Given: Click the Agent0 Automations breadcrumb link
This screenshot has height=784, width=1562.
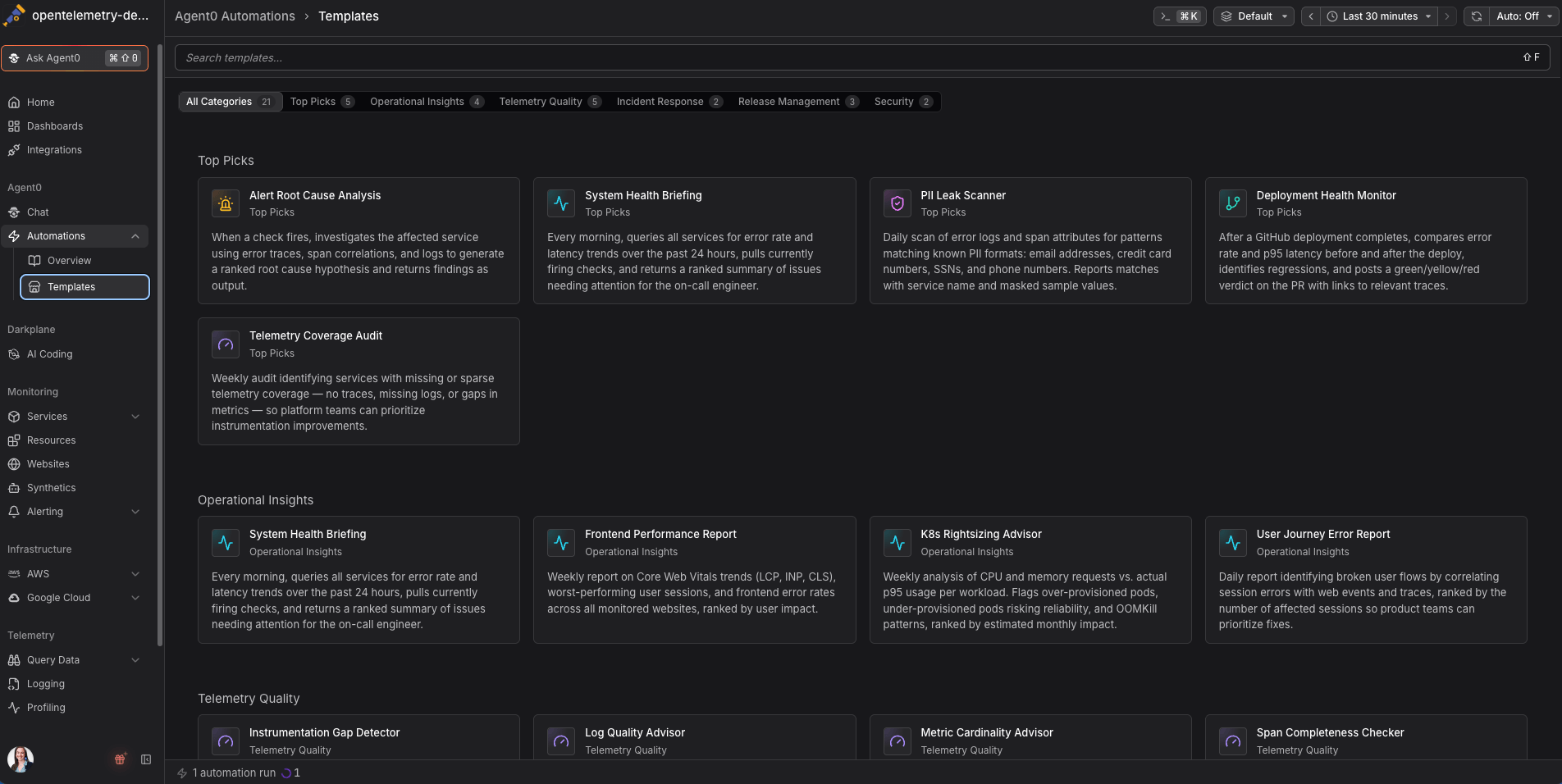Looking at the screenshot, I should click(235, 16).
